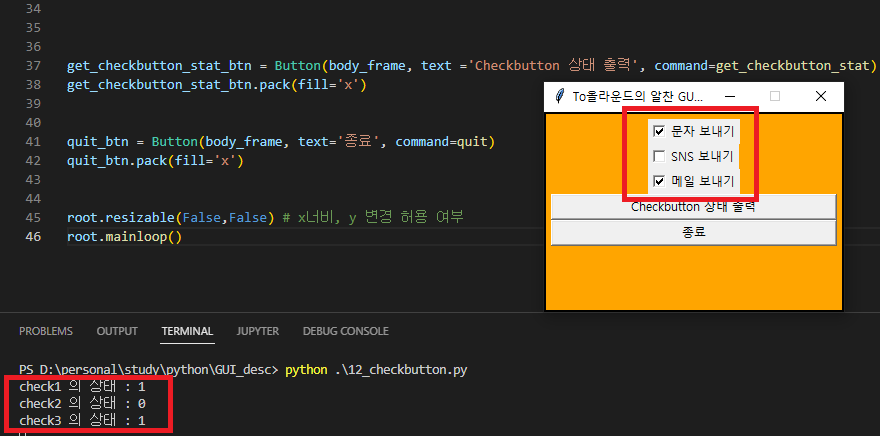The width and height of the screenshot is (880, 436).
Task: Open the JUPYTER panel tab
Action: pos(258,331)
